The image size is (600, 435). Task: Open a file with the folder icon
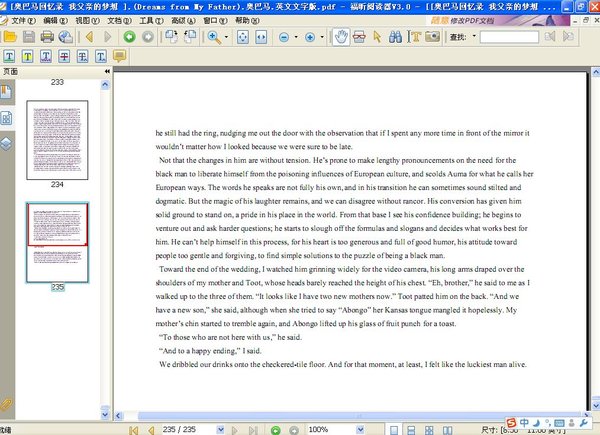coord(10,37)
